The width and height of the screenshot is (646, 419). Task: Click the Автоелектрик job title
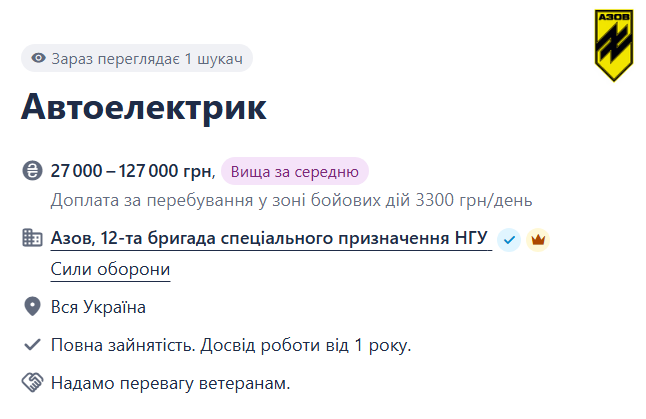(144, 107)
